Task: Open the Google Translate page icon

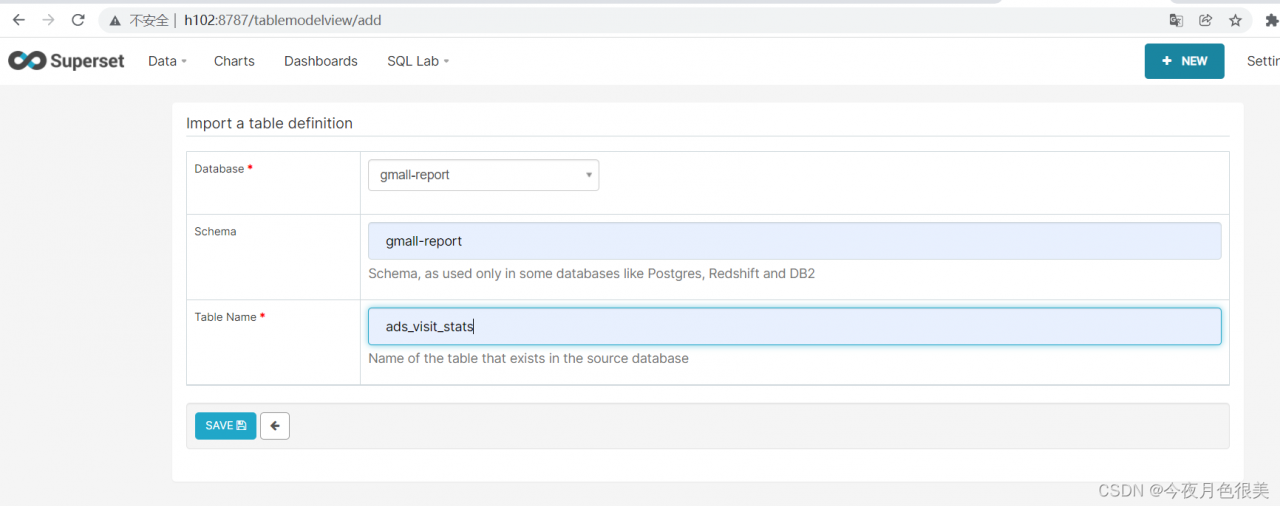Action: [1176, 20]
